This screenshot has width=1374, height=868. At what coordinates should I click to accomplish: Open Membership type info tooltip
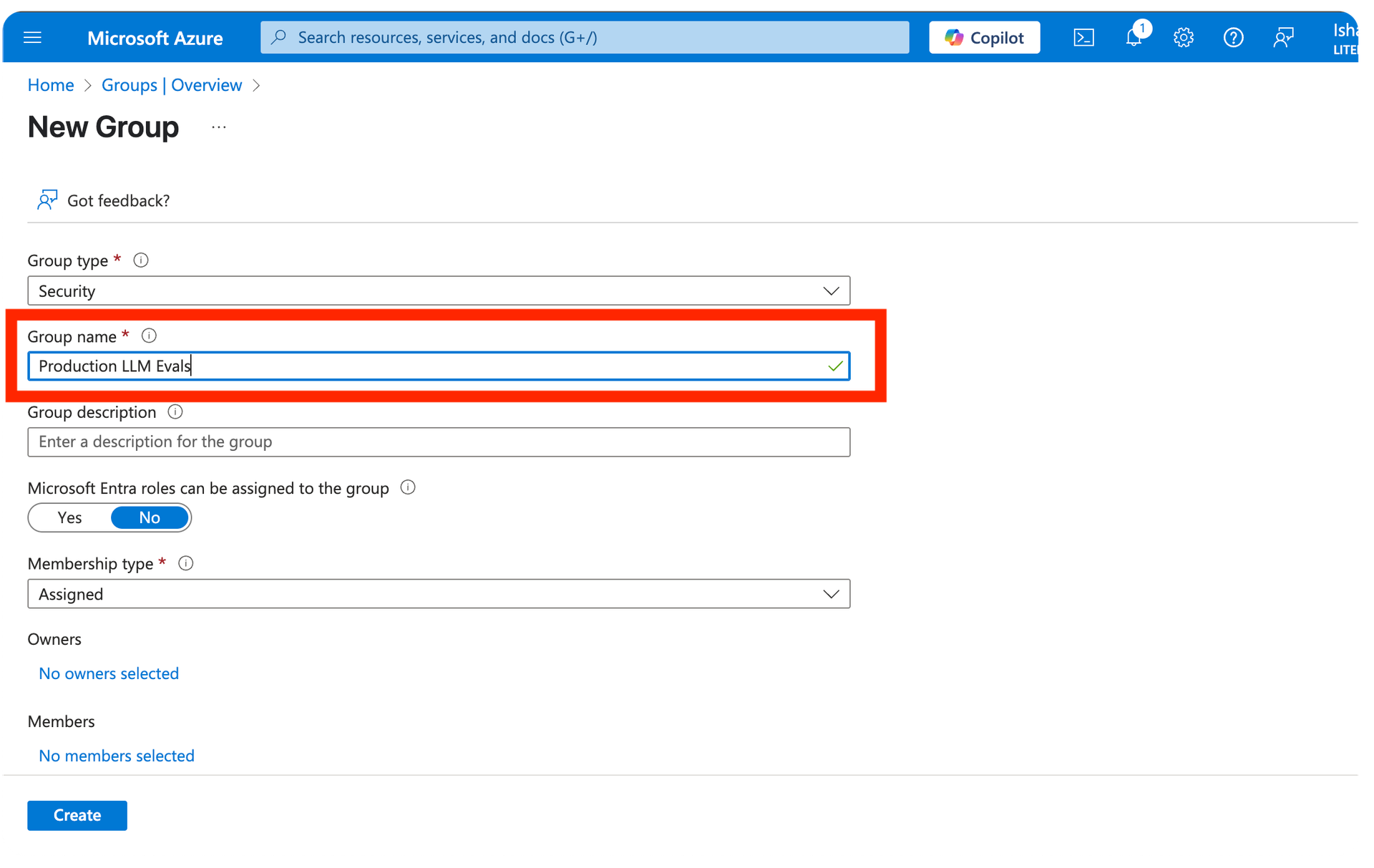pyautogui.click(x=186, y=563)
